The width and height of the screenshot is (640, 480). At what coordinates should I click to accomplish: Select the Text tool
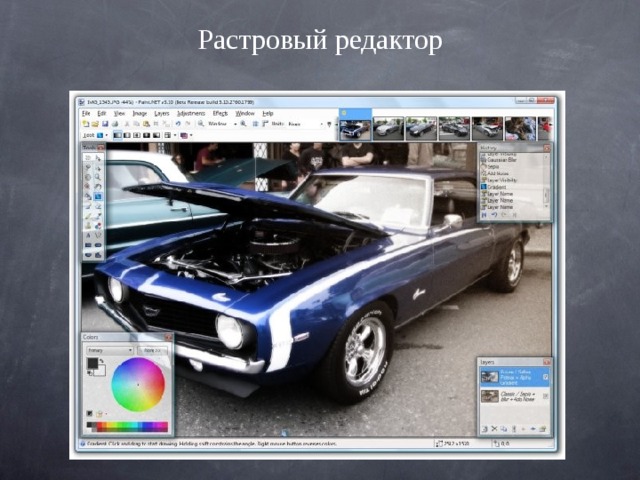point(88,236)
